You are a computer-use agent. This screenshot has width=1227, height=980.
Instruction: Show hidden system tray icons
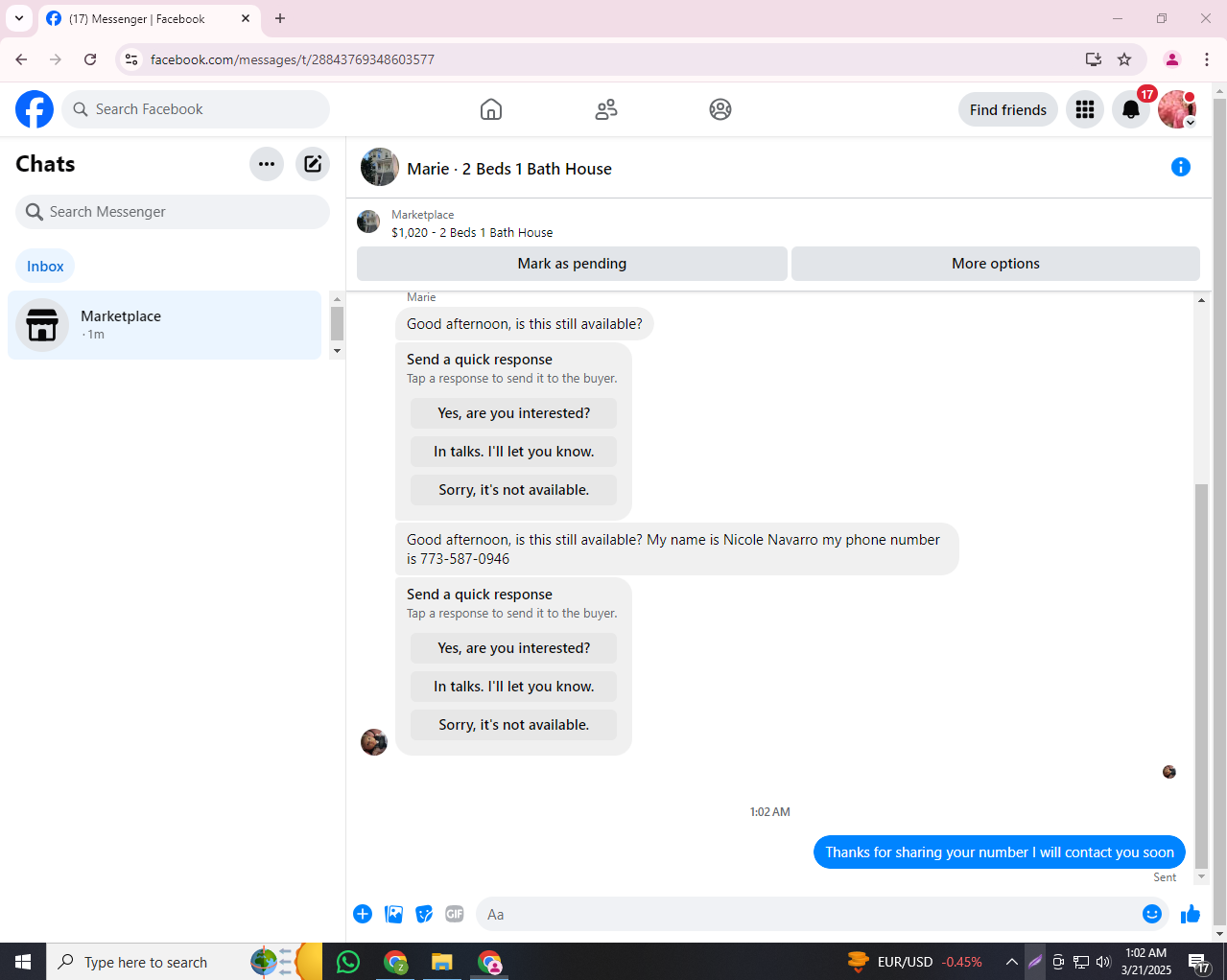pyautogui.click(x=1011, y=962)
